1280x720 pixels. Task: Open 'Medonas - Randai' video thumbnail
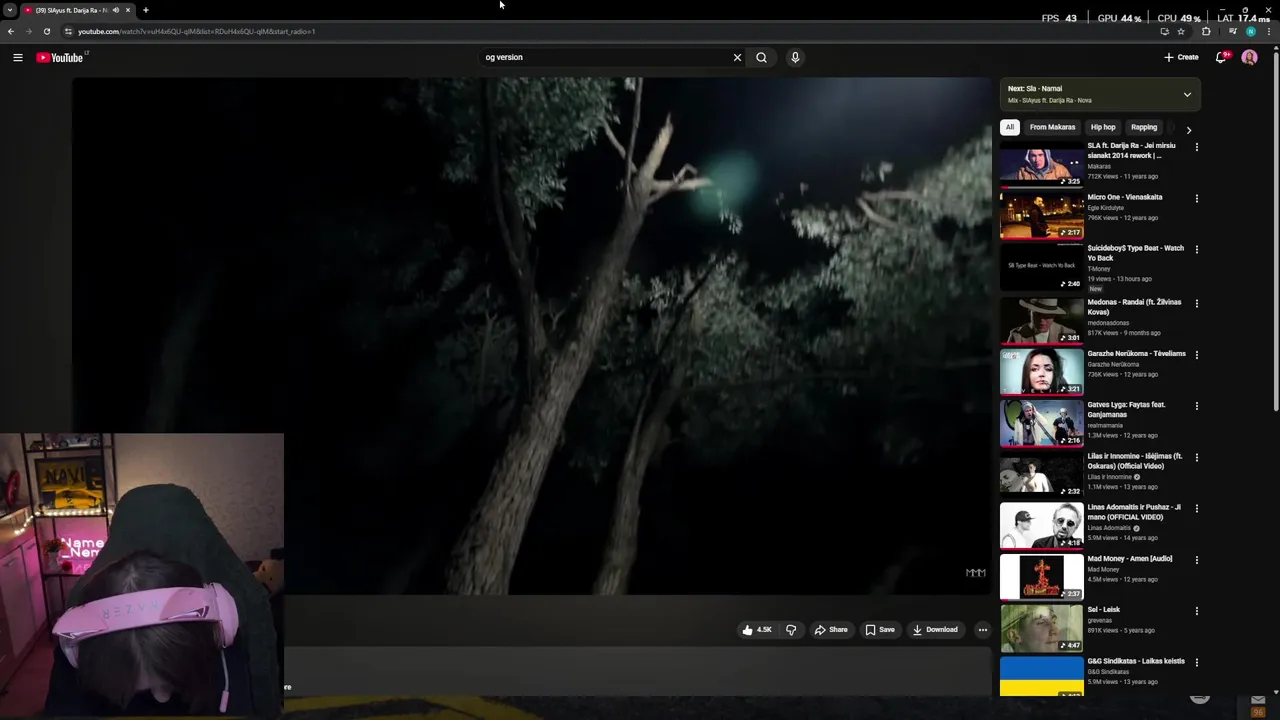pyautogui.click(x=1041, y=320)
